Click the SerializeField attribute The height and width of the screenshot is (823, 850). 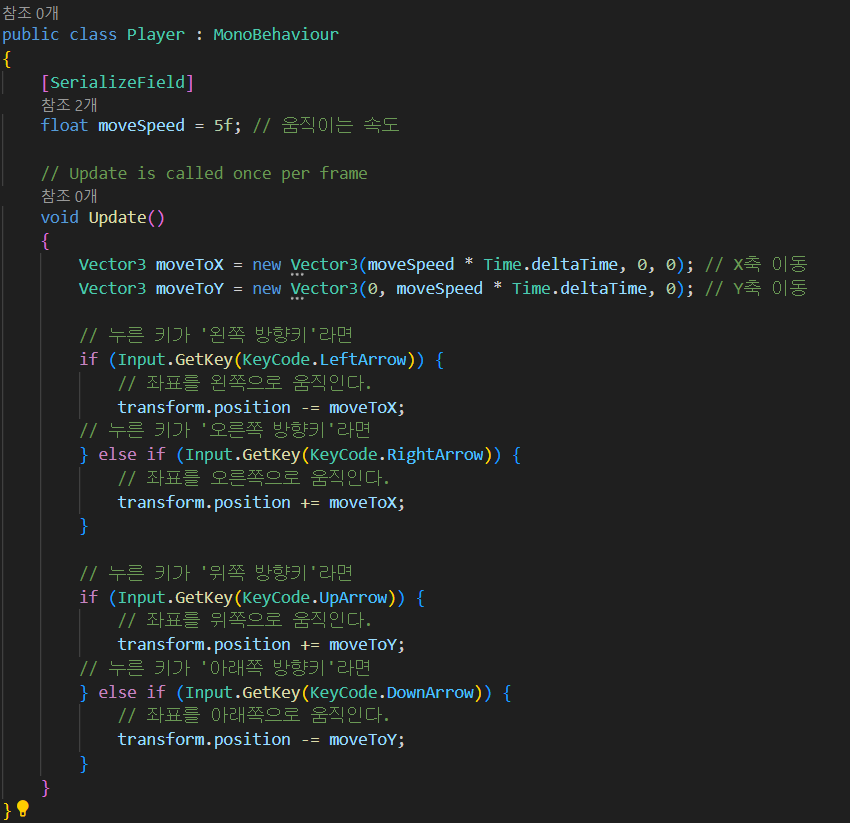[118, 82]
